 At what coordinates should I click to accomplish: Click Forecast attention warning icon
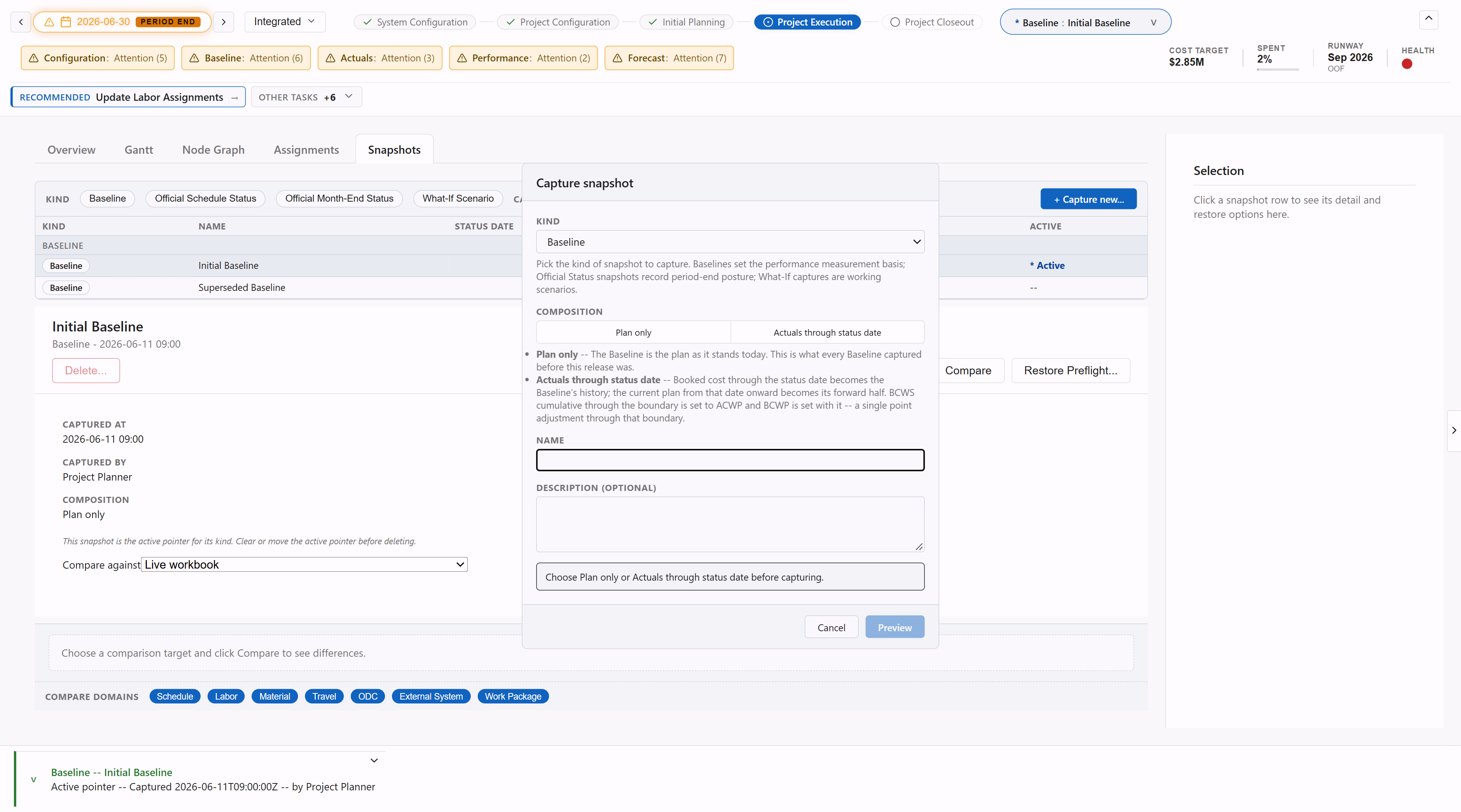(618, 58)
